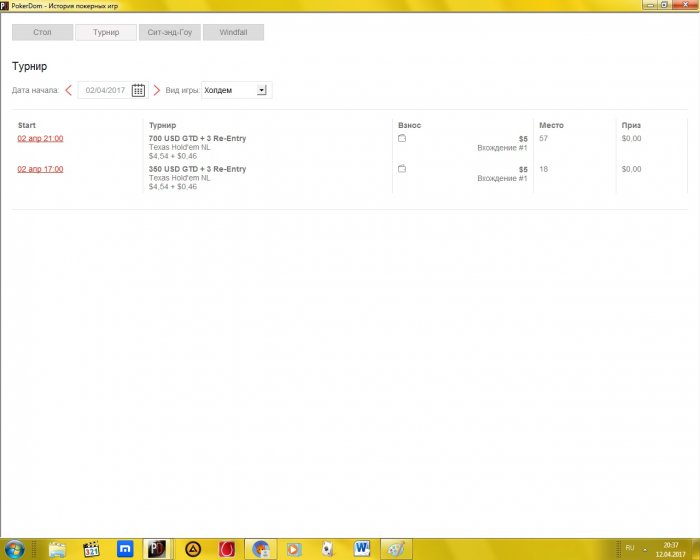Go to the previous date with left arrow
700x560 pixels.
tap(68, 90)
